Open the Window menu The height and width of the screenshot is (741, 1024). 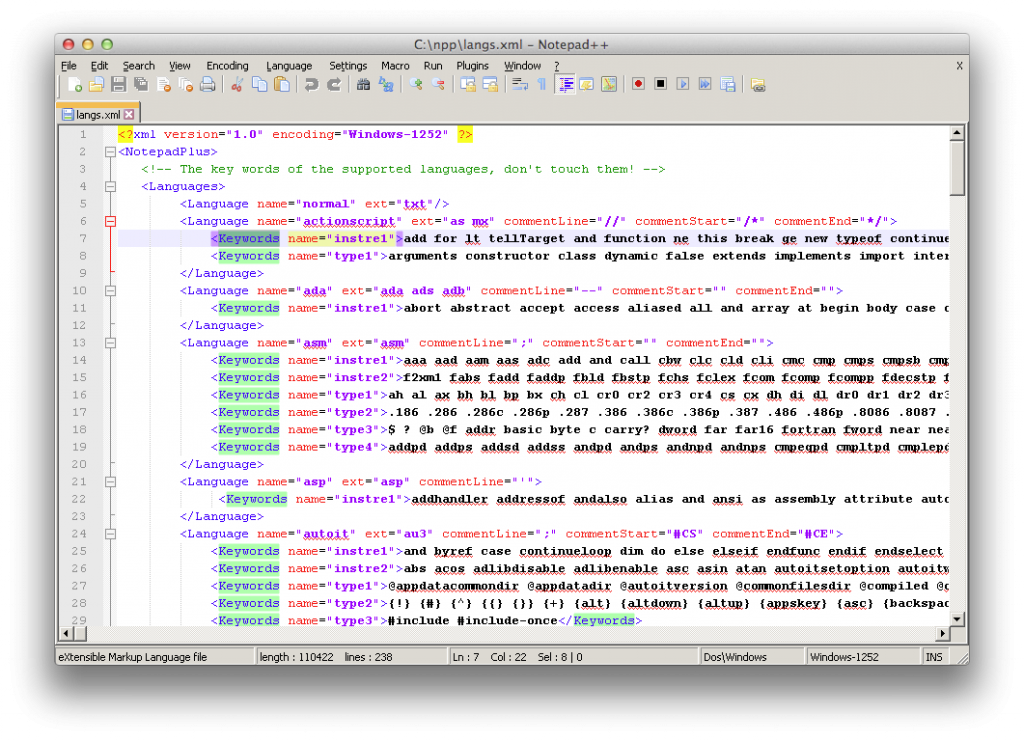[522, 66]
